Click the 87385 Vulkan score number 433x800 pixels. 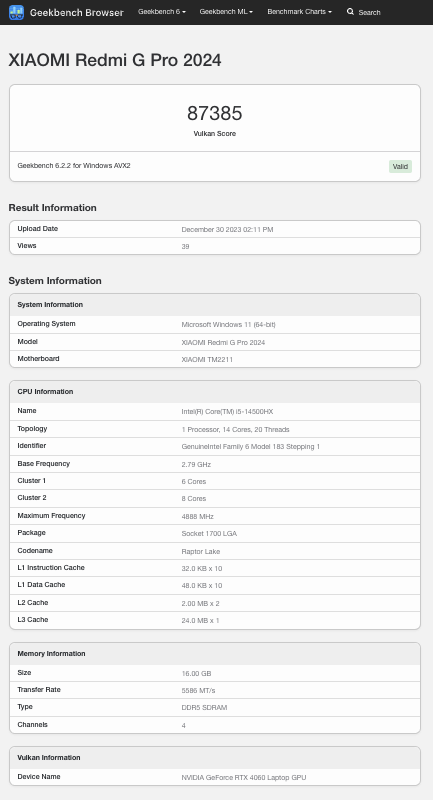(215, 113)
